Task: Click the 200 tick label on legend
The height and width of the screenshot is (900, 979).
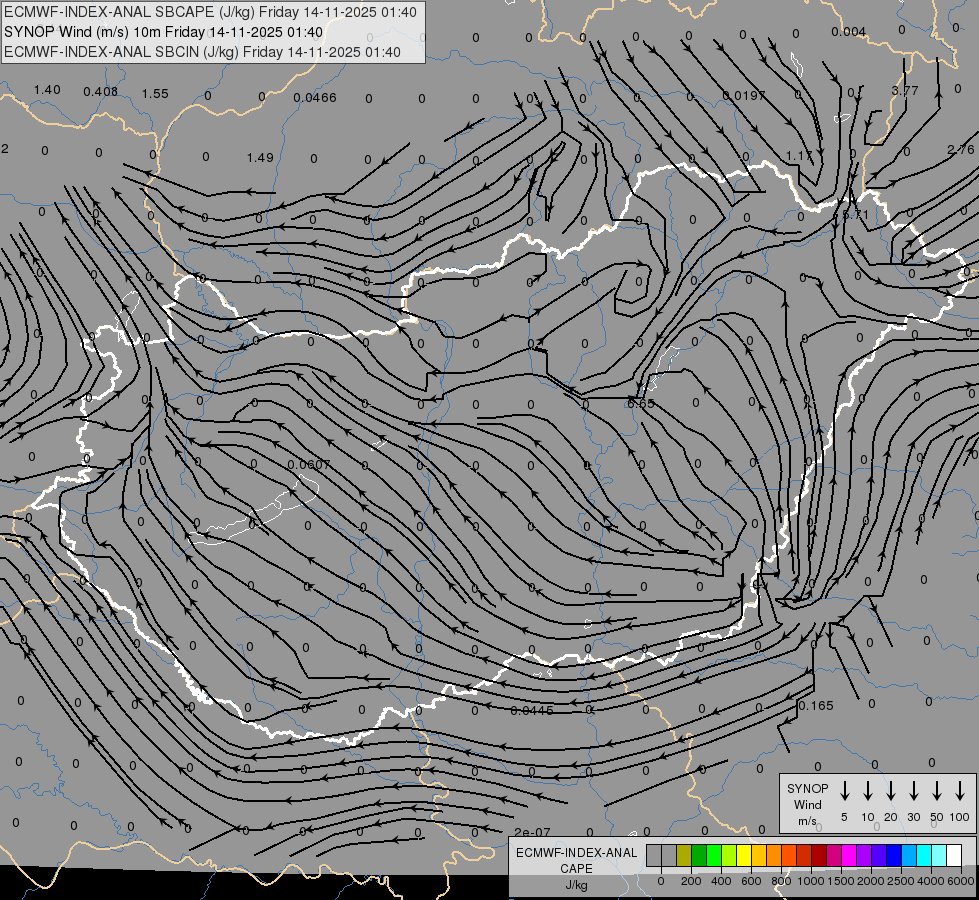Action: tap(691, 881)
